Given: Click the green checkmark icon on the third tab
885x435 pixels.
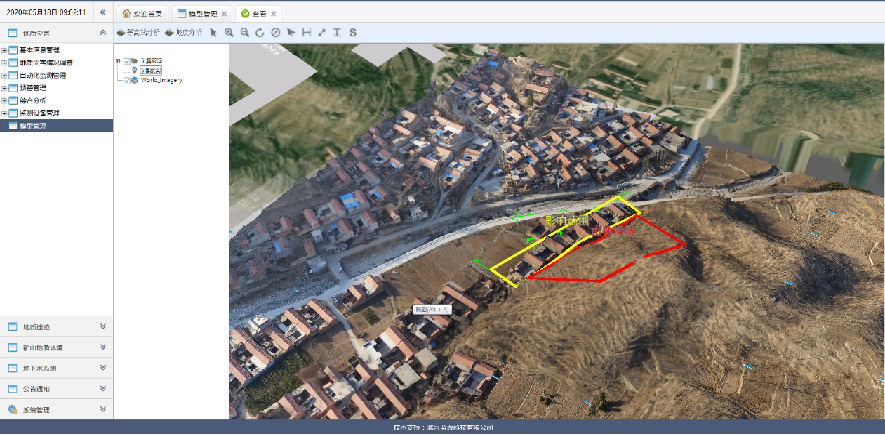Looking at the screenshot, I should (245, 14).
